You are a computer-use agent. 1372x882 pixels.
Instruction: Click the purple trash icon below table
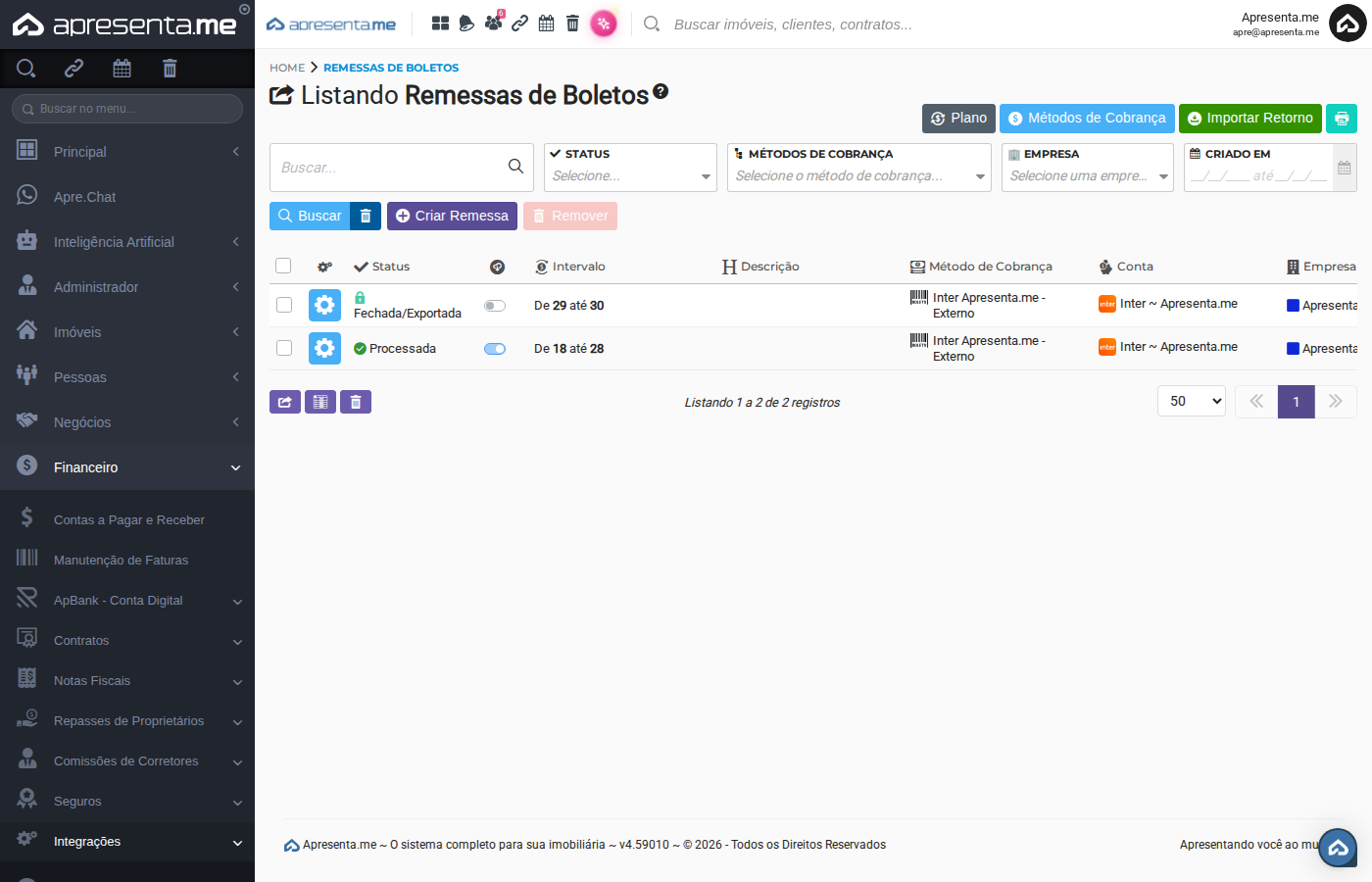pyautogui.click(x=356, y=402)
